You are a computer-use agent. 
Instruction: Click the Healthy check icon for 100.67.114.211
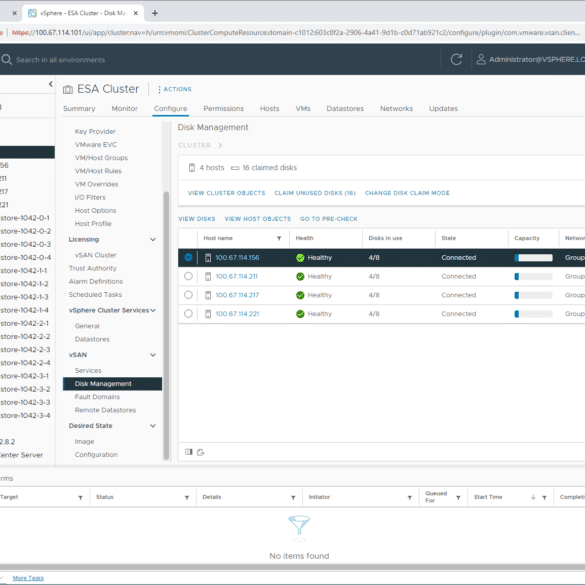300,276
